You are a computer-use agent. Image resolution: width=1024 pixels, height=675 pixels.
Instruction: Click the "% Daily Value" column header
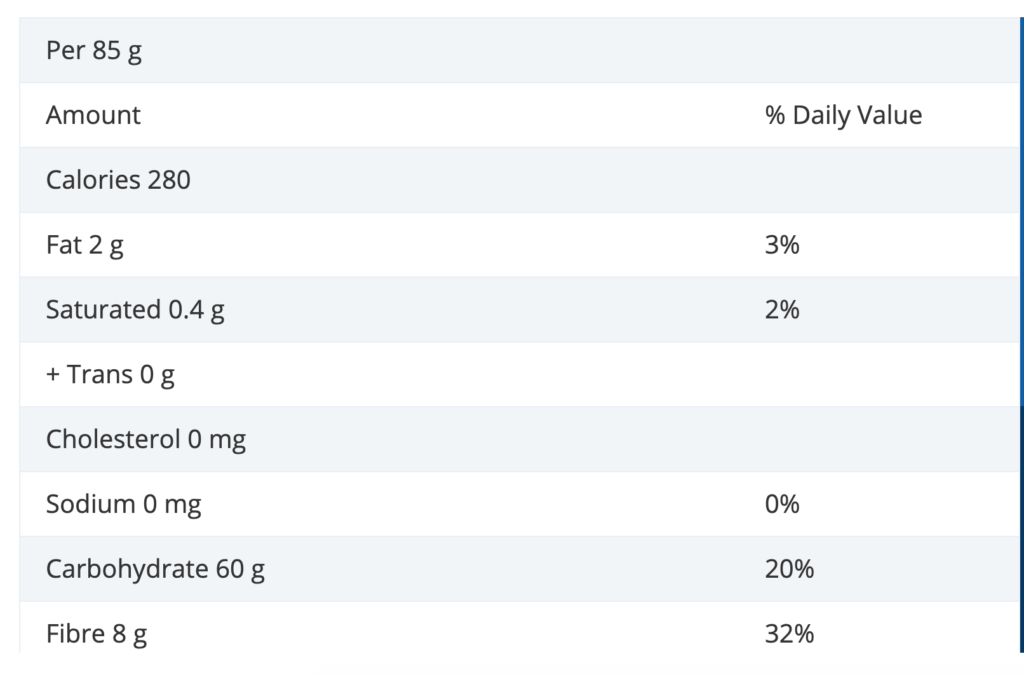tap(843, 116)
